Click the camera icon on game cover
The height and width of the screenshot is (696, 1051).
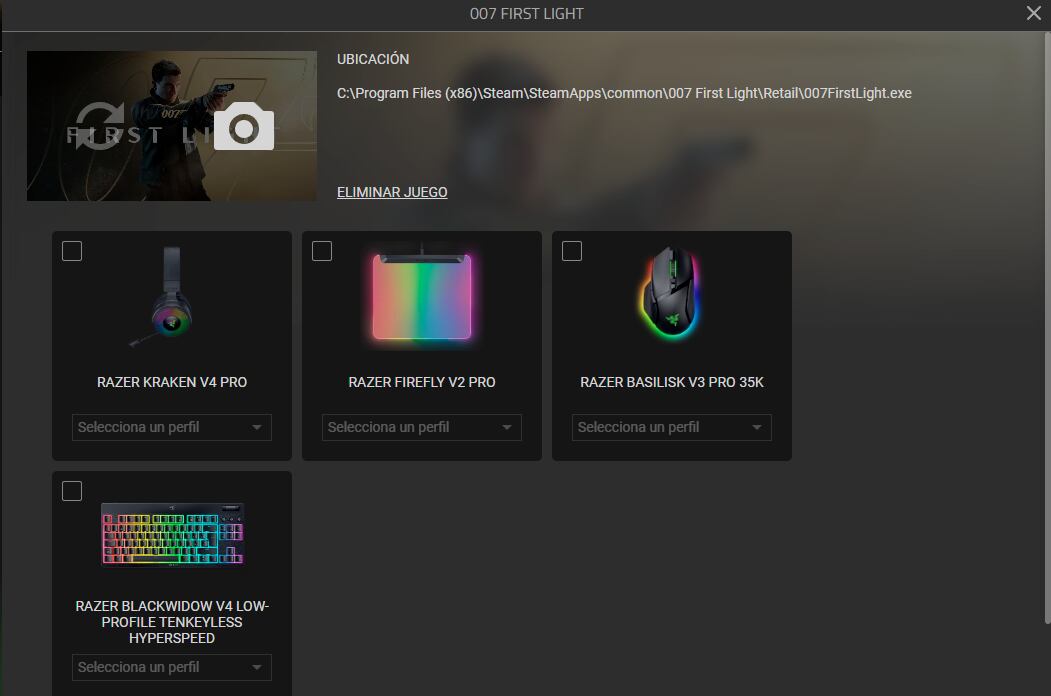[x=244, y=126]
